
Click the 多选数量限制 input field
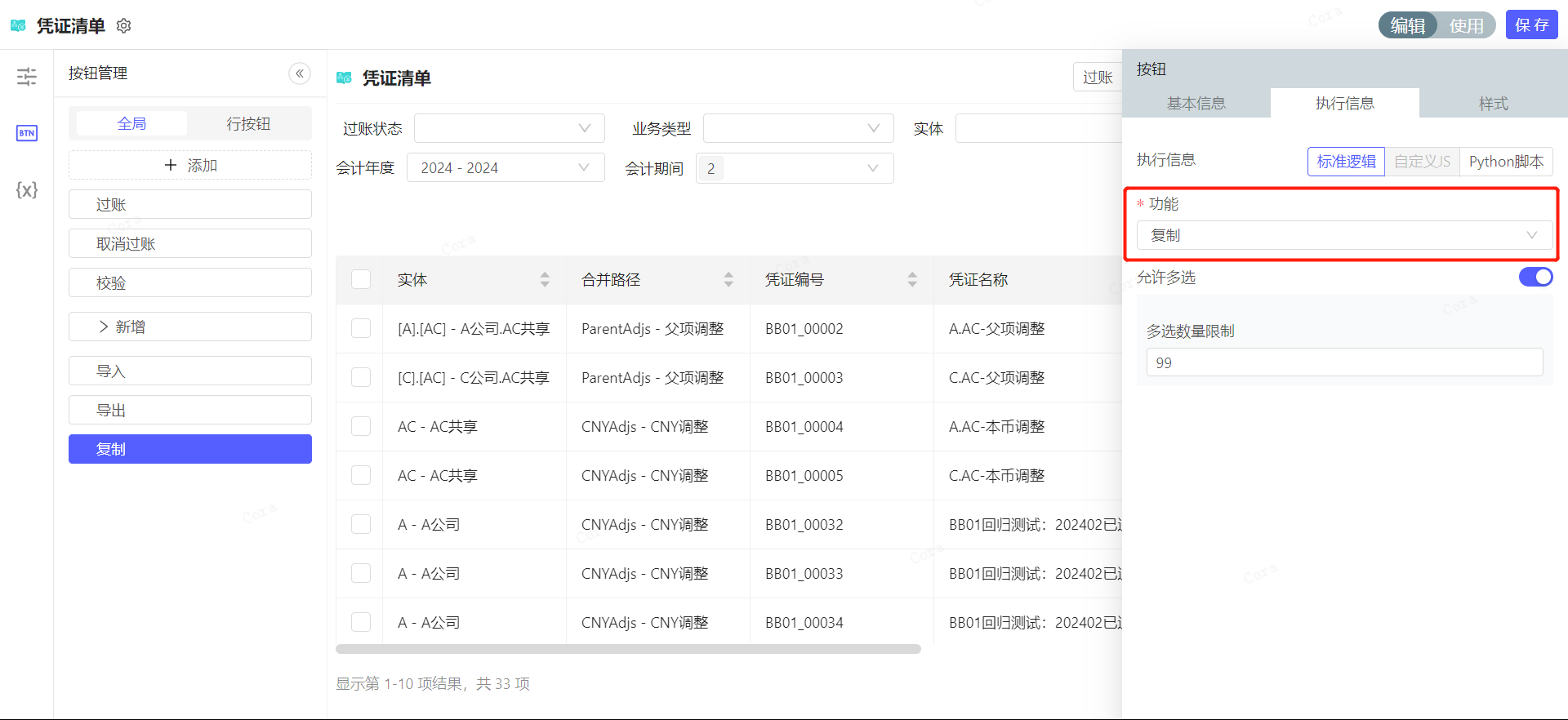(1344, 362)
